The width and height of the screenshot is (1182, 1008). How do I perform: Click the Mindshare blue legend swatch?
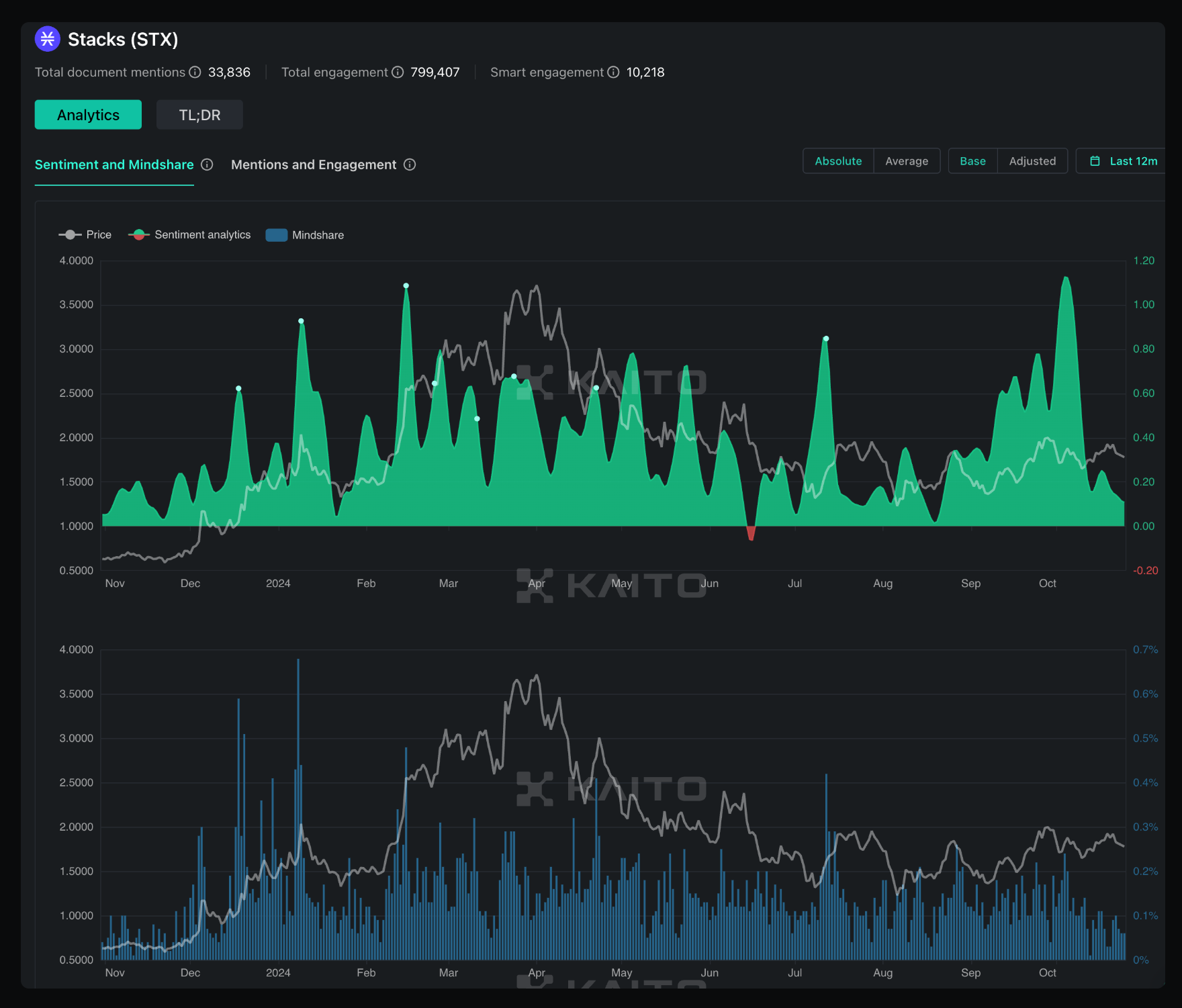tap(277, 235)
